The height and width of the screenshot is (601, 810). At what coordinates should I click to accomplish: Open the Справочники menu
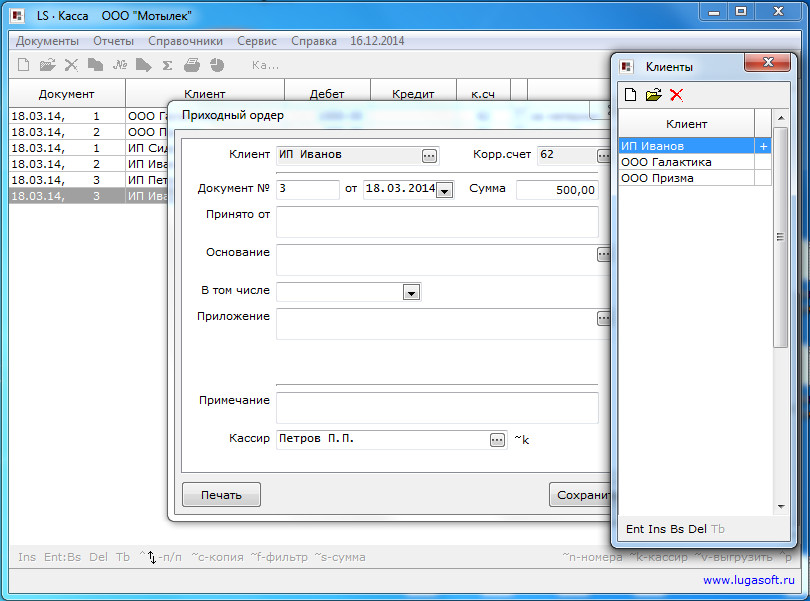coord(185,41)
